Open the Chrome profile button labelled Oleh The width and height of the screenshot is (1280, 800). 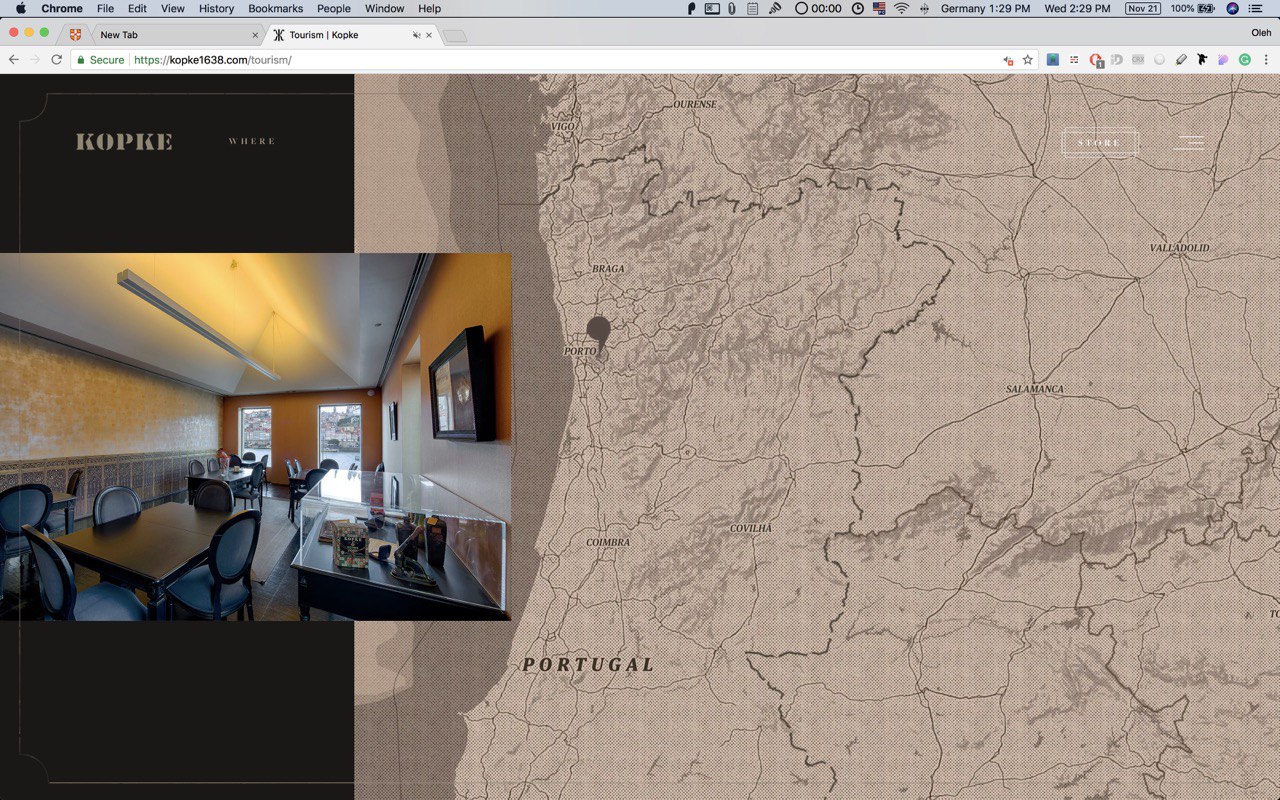click(x=1261, y=33)
